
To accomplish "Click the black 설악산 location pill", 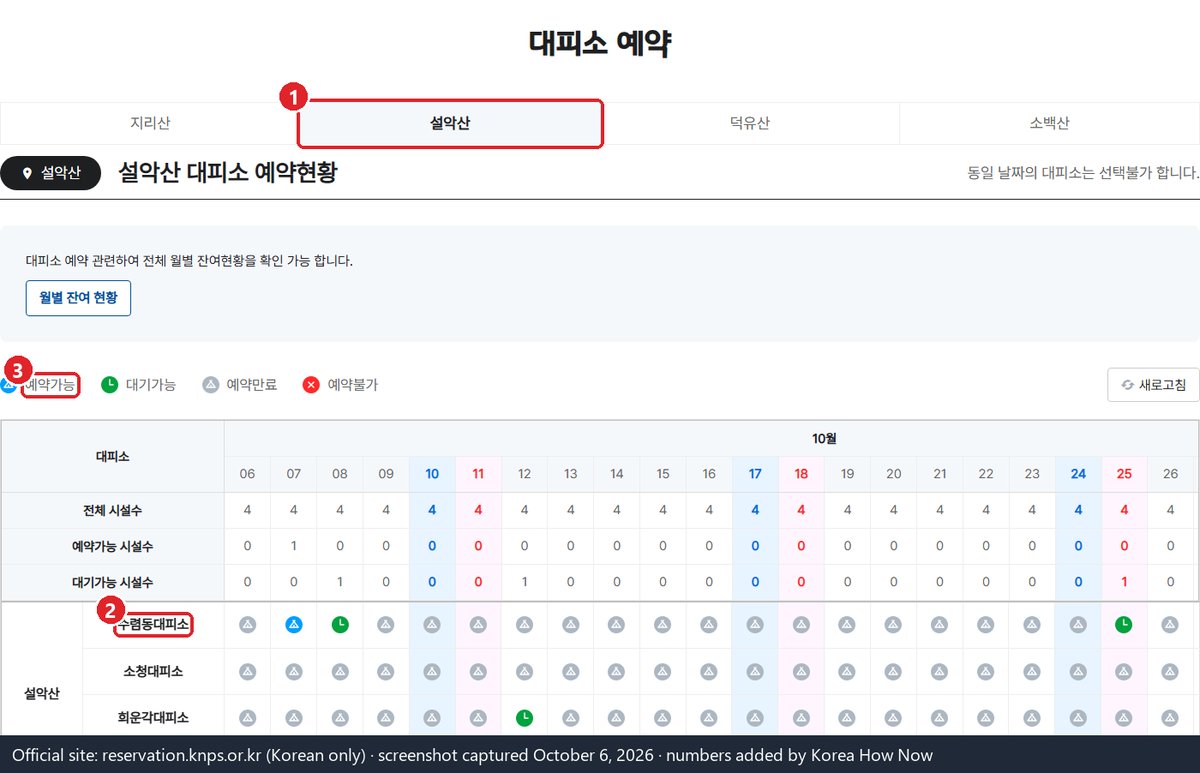I will click(x=51, y=173).
